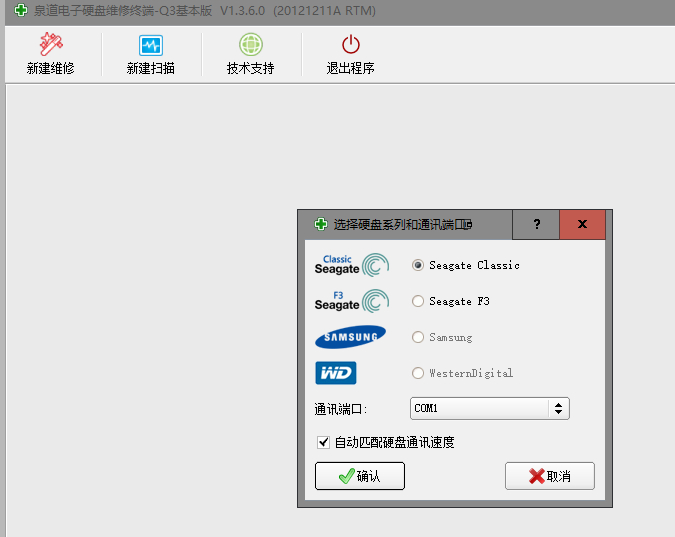Click 退出程序 power icon
Image resolution: width=675 pixels, height=537 pixels.
click(x=350, y=44)
